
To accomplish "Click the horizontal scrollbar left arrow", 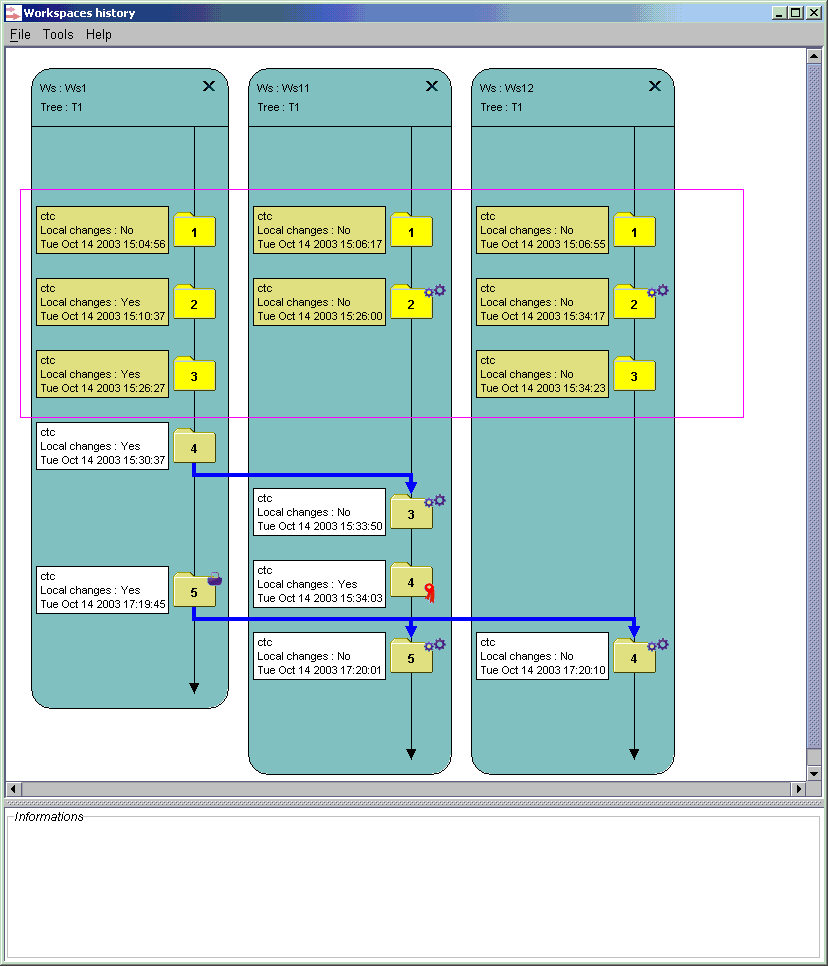I will coord(14,789).
